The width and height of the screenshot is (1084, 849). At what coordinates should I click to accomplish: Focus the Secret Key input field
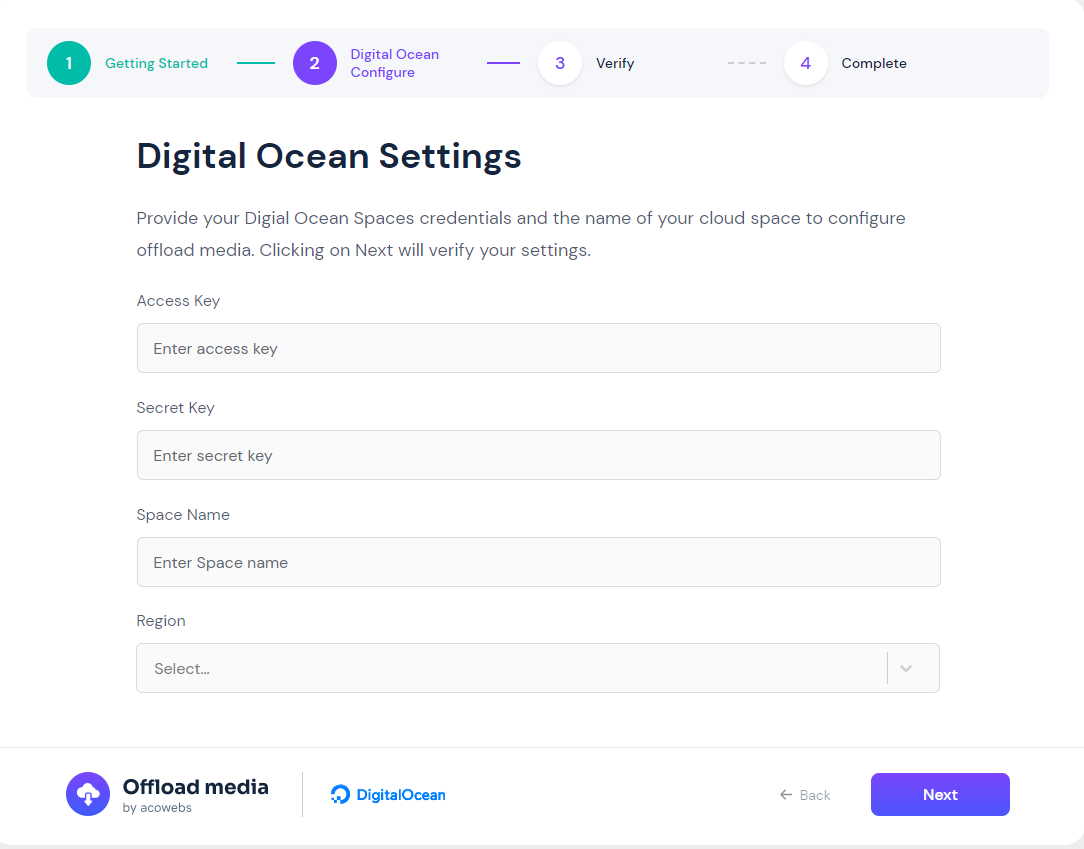[x=539, y=455]
